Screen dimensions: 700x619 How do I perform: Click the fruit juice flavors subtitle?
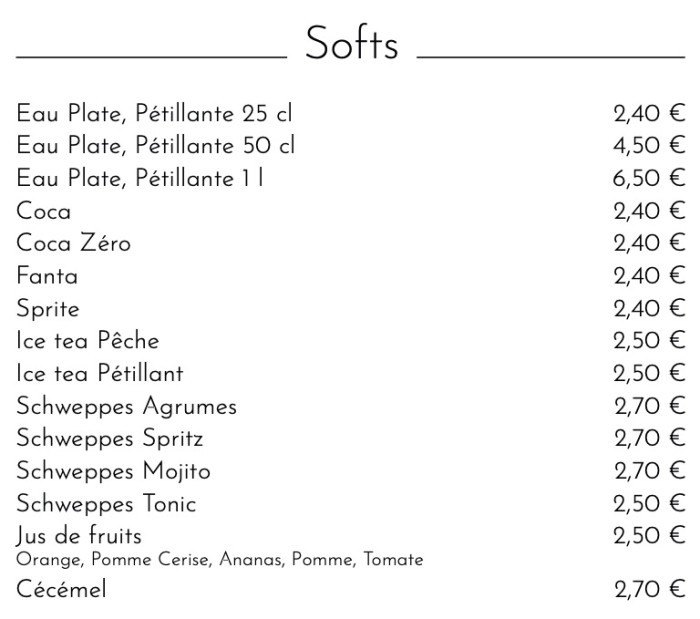click(x=220, y=560)
